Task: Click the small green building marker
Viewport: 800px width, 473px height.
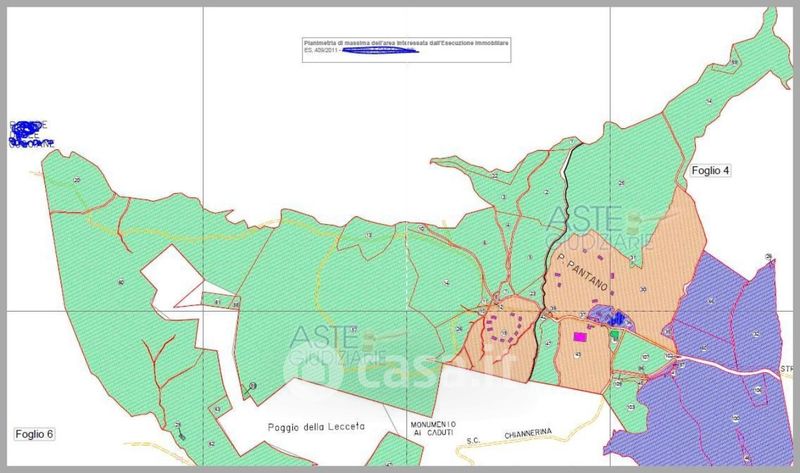Action: 614,336
